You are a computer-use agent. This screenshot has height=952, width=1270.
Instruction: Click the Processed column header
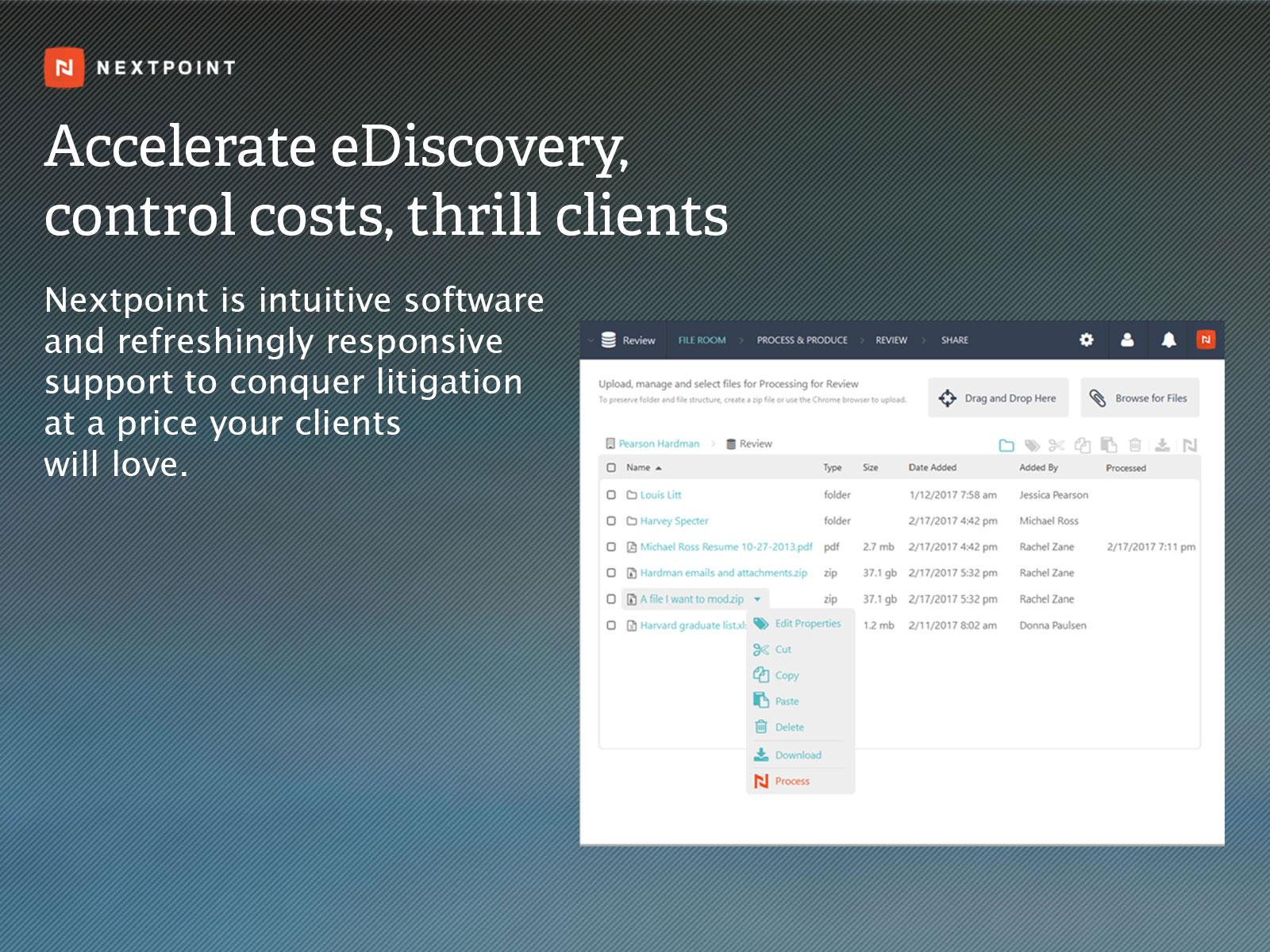tap(1126, 468)
